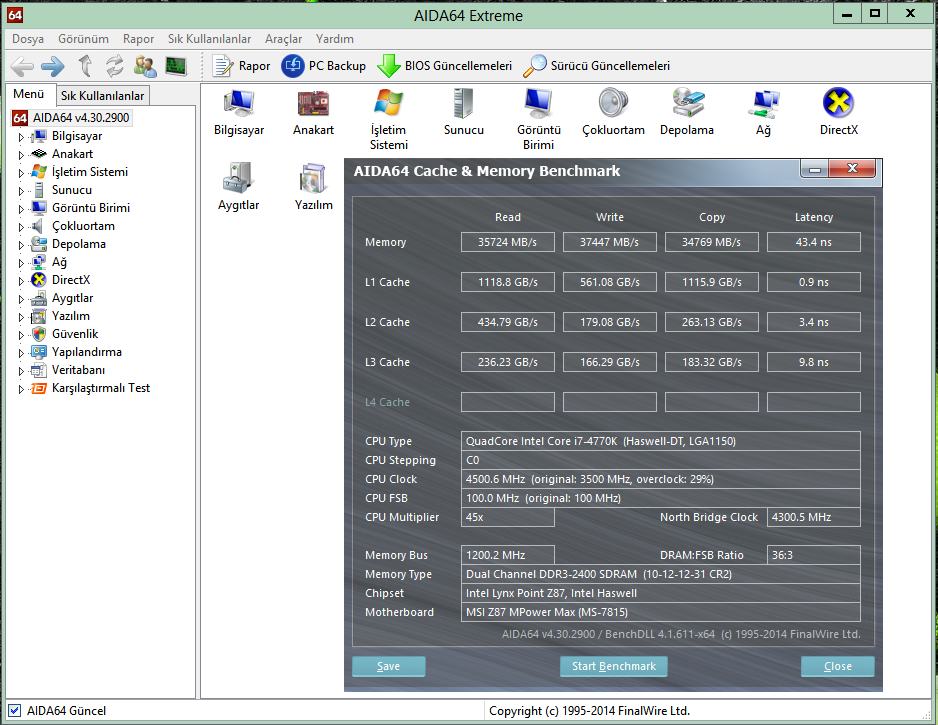Viewport: 938px width, 725px height.
Task: Click the Up arrow toolbar icon
Action: click(x=85, y=66)
